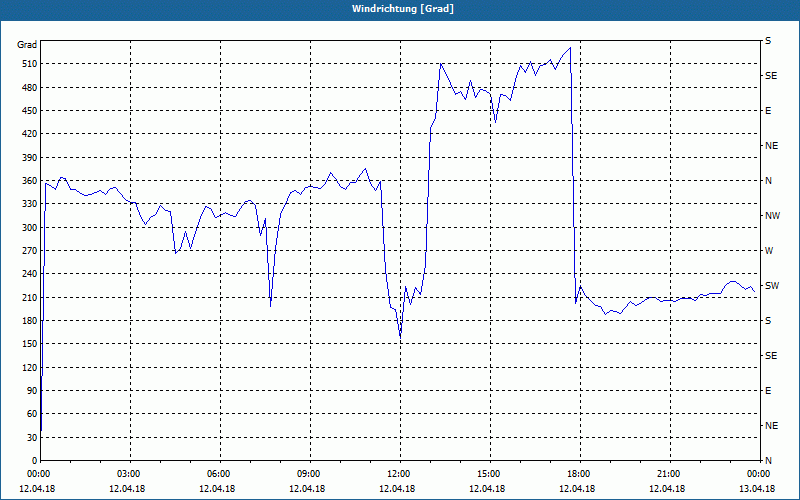Select the '00:00' label above '13.04.18'
This screenshot has height=500, width=800.
[757, 473]
